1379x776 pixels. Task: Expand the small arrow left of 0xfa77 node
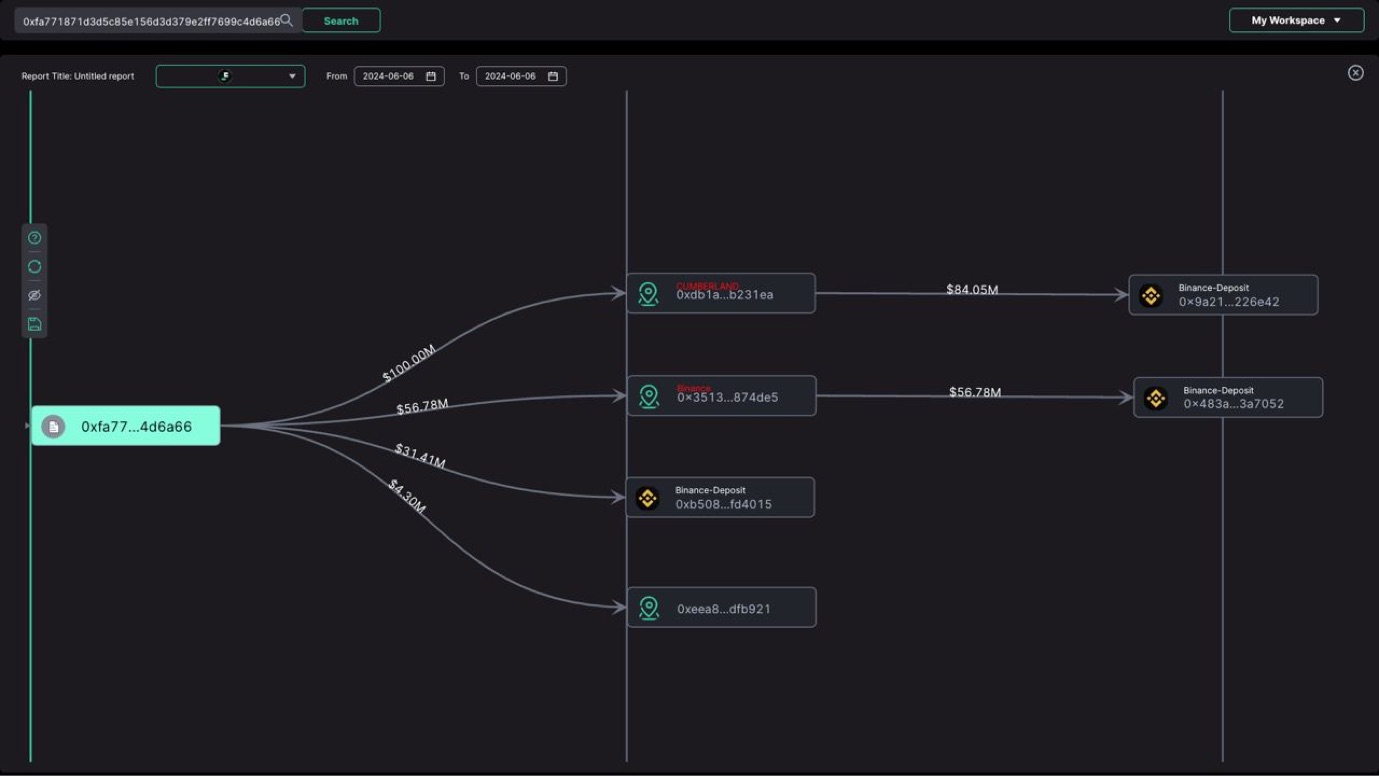point(27,426)
